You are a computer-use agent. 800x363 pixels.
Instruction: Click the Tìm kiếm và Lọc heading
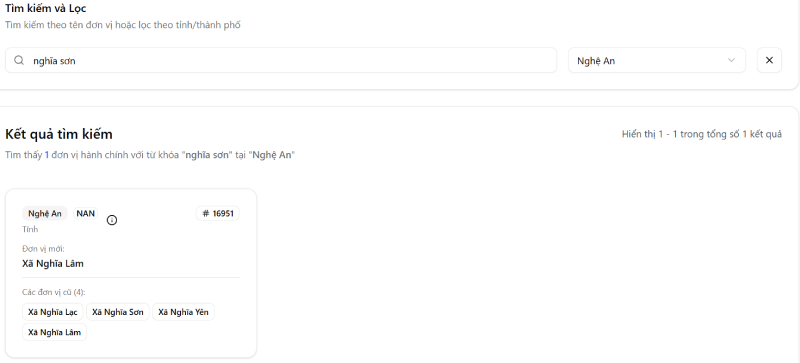tap(45, 8)
